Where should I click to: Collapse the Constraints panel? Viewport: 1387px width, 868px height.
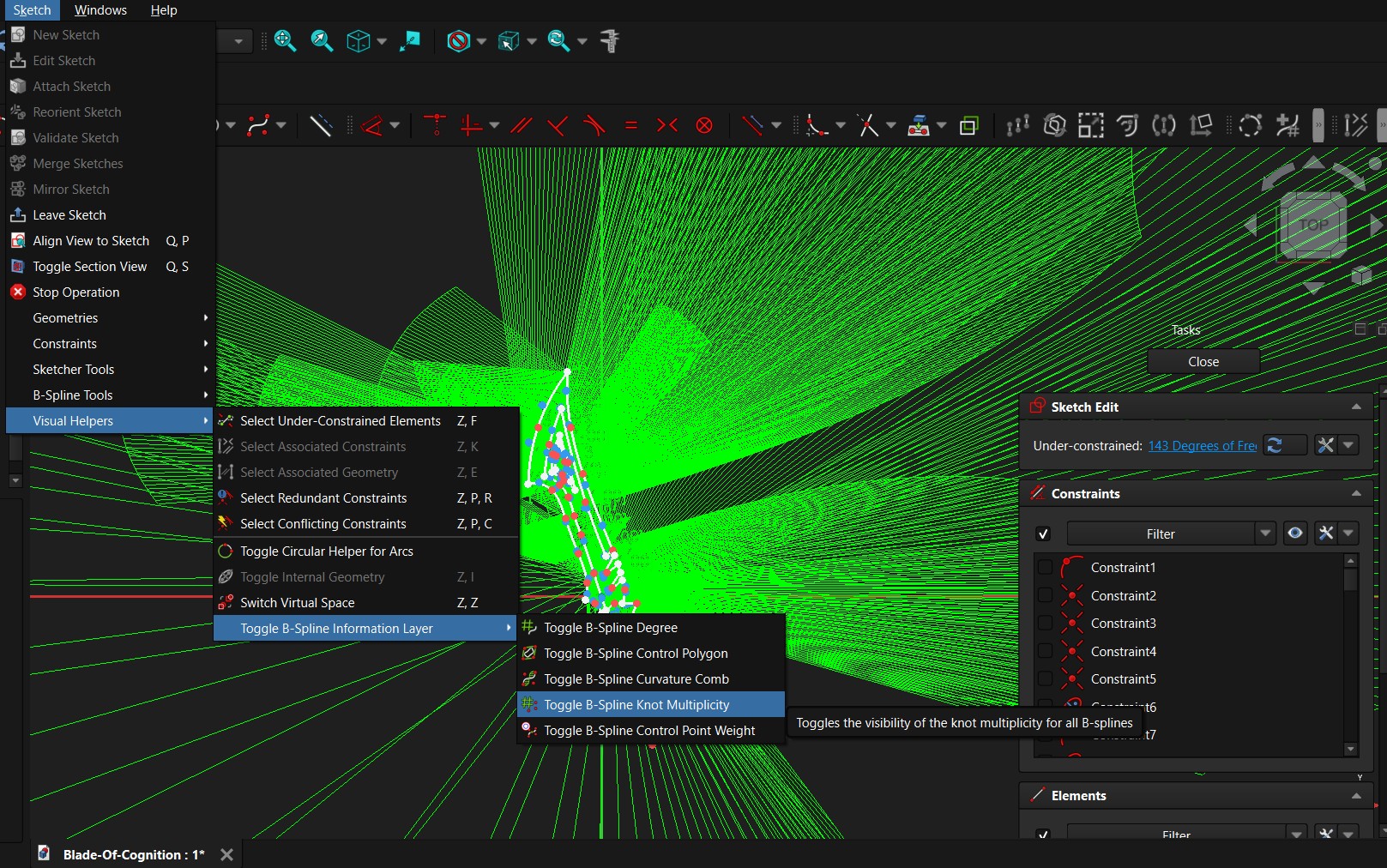[x=1356, y=493]
